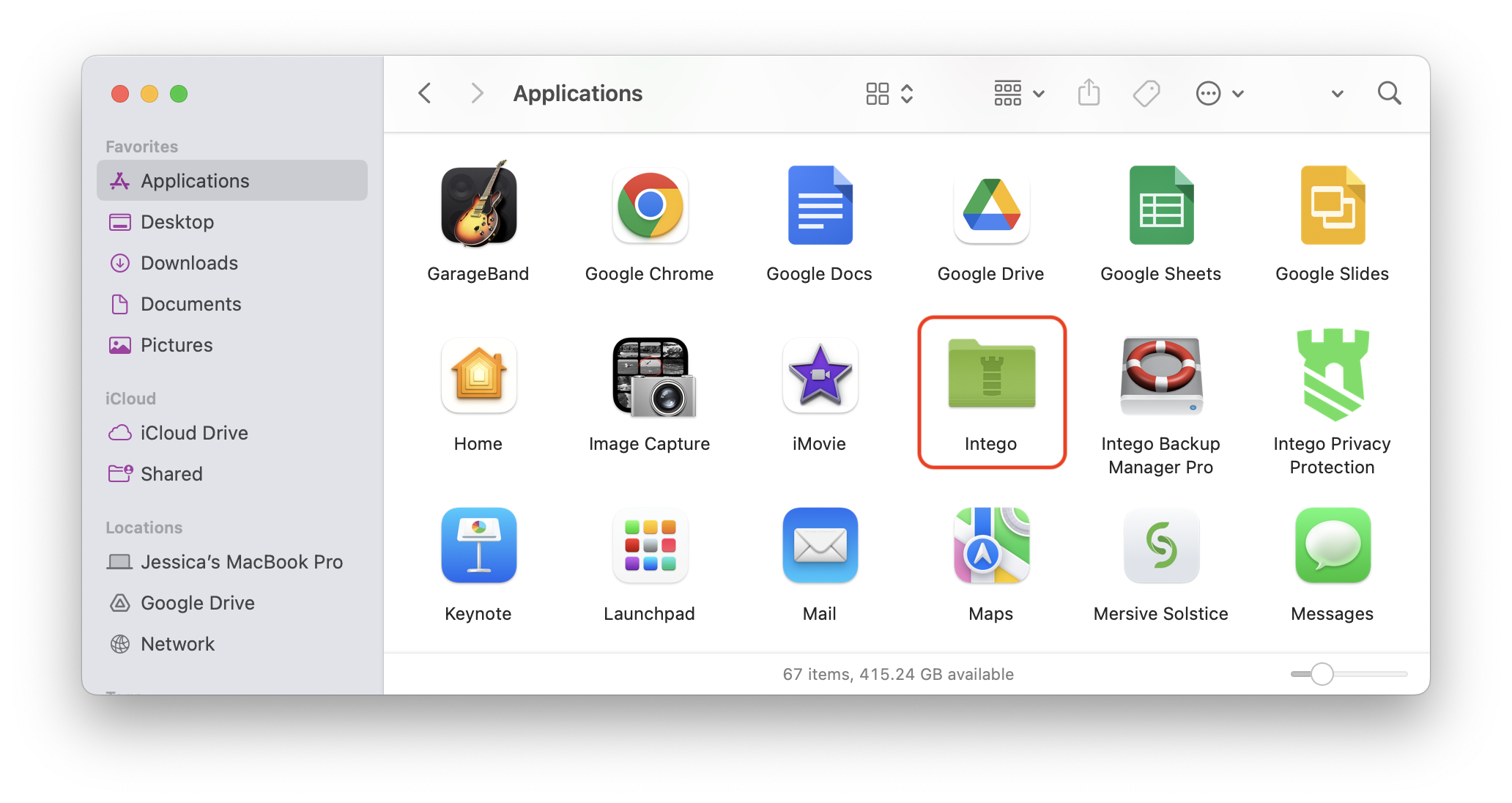This screenshot has height=803, width=1512.
Task: Select the Keynote app icon
Action: pyautogui.click(x=478, y=545)
